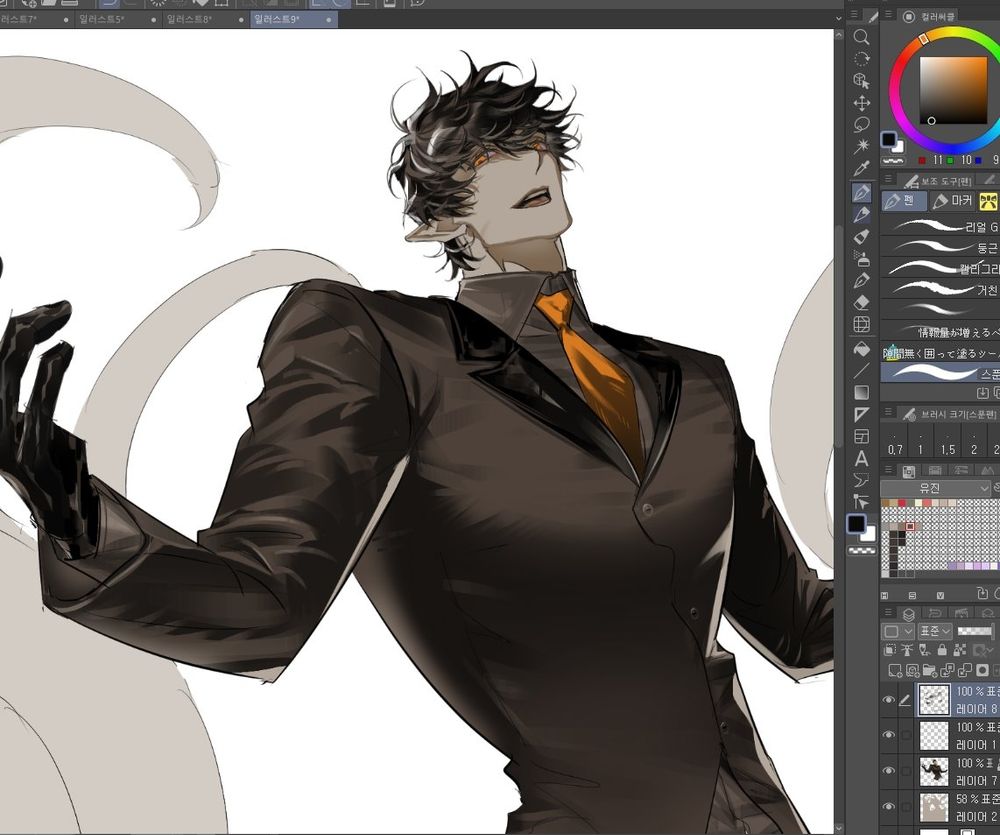Viewport: 1000px width, 835px height.
Task: Select the Pencil tool below the pen
Action: click(x=861, y=214)
